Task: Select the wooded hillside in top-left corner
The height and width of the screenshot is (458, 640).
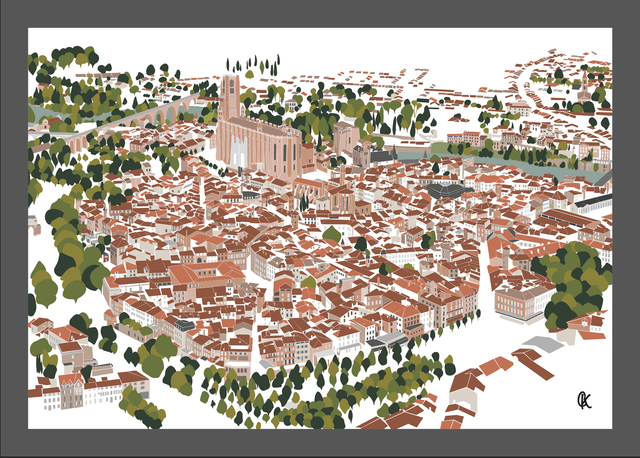Action: 70,75
